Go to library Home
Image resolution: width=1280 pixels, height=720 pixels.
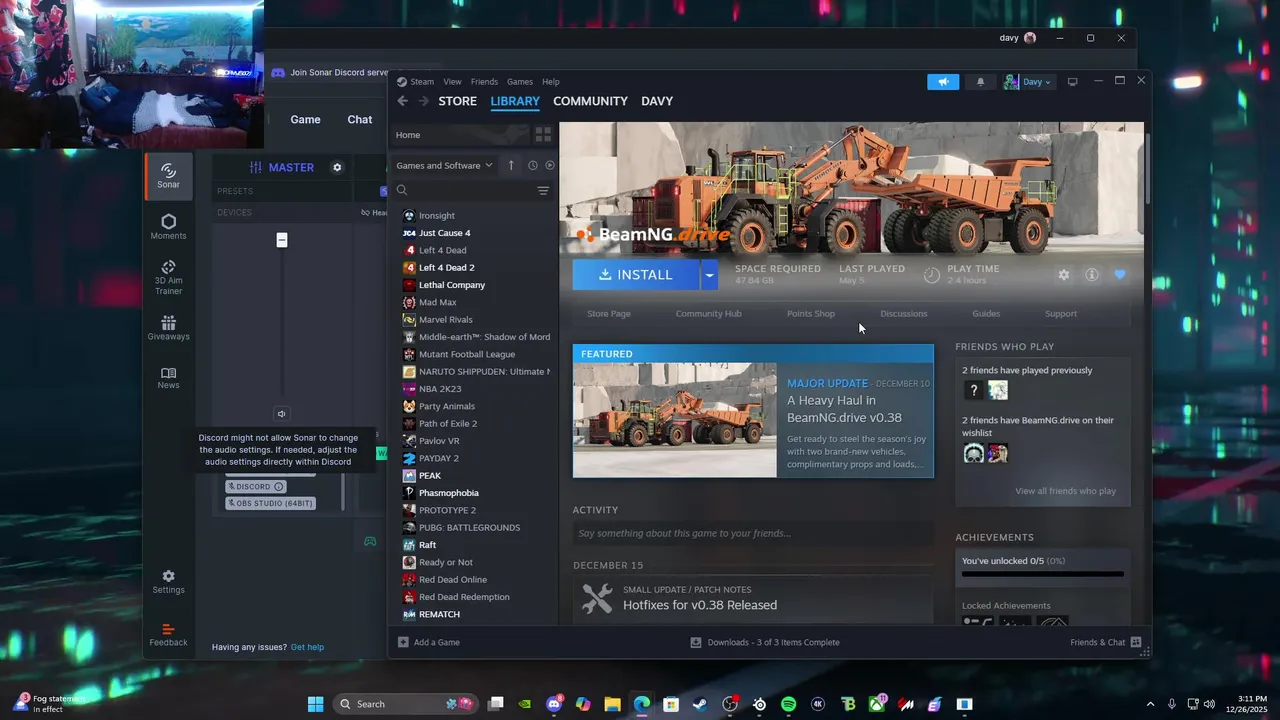[408, 135]
